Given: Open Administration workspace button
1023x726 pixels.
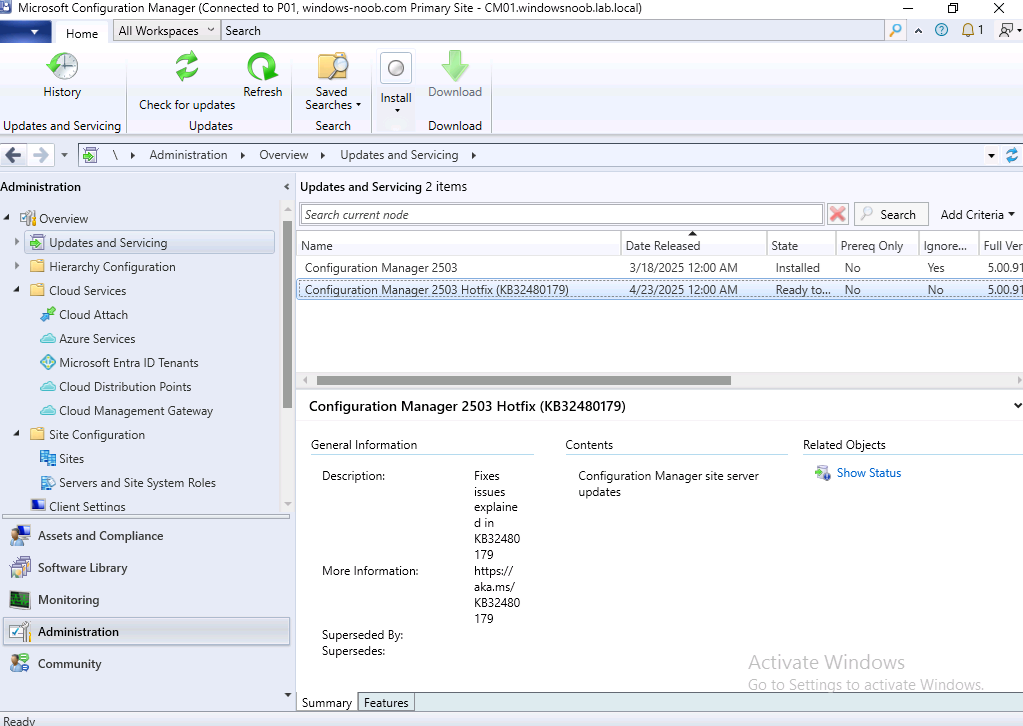Looking at the screenshot, I should click(x=147, y=631).
